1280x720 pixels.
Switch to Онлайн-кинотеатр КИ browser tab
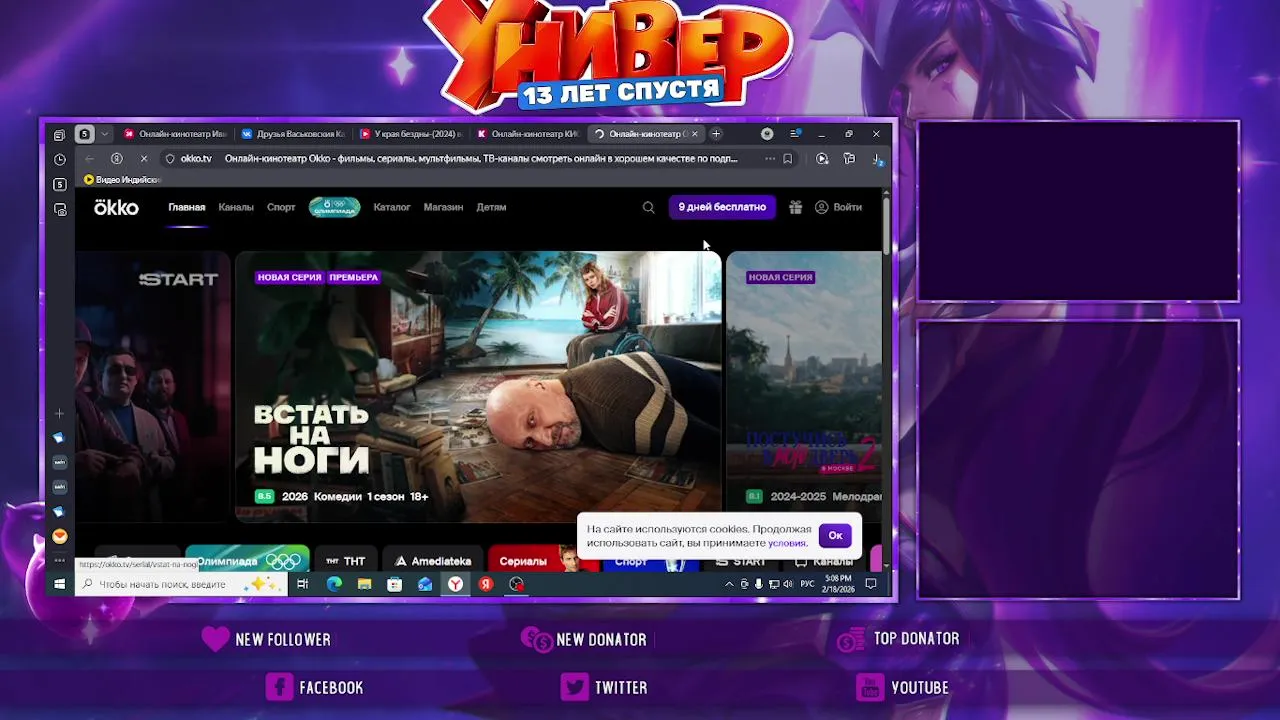[x=527, y=134]
